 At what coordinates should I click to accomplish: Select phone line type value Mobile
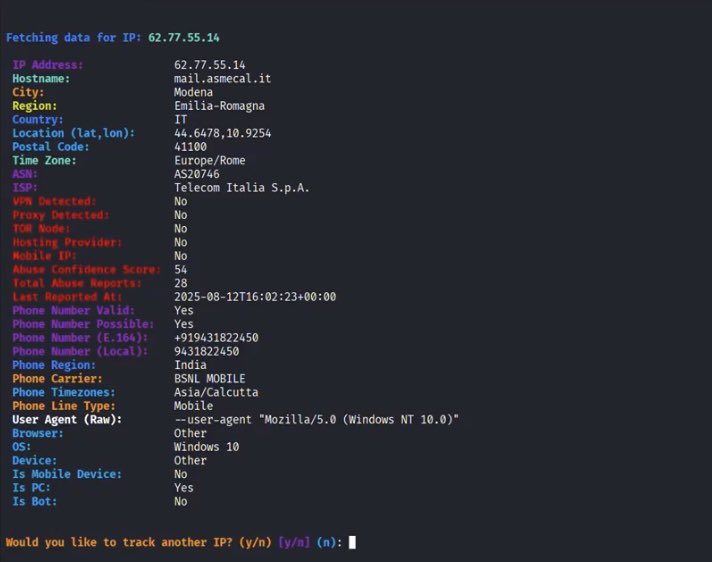tap(193, 405)
